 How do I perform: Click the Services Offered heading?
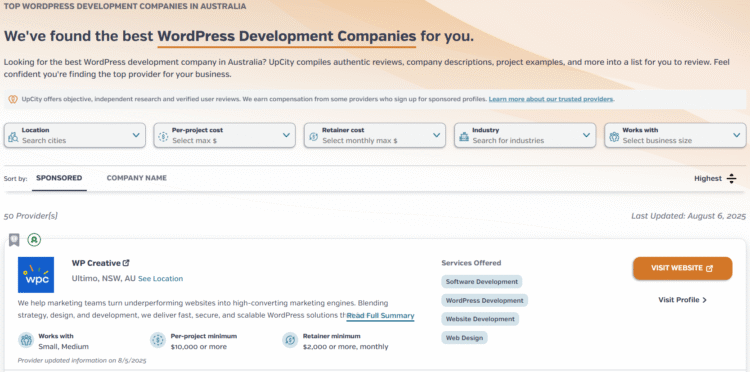[471, 263]
